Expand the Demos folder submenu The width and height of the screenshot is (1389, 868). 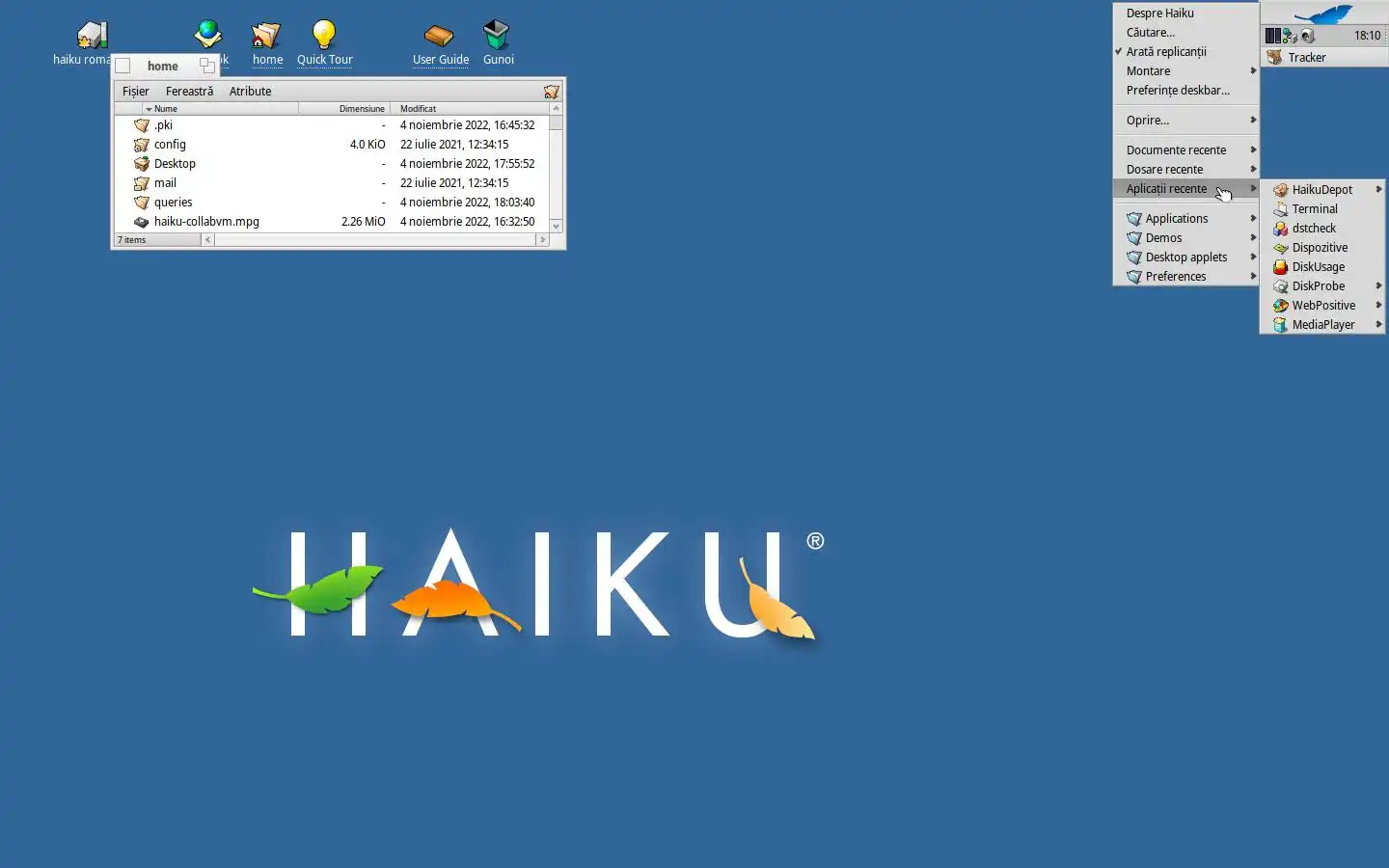tap(1185, 238)
